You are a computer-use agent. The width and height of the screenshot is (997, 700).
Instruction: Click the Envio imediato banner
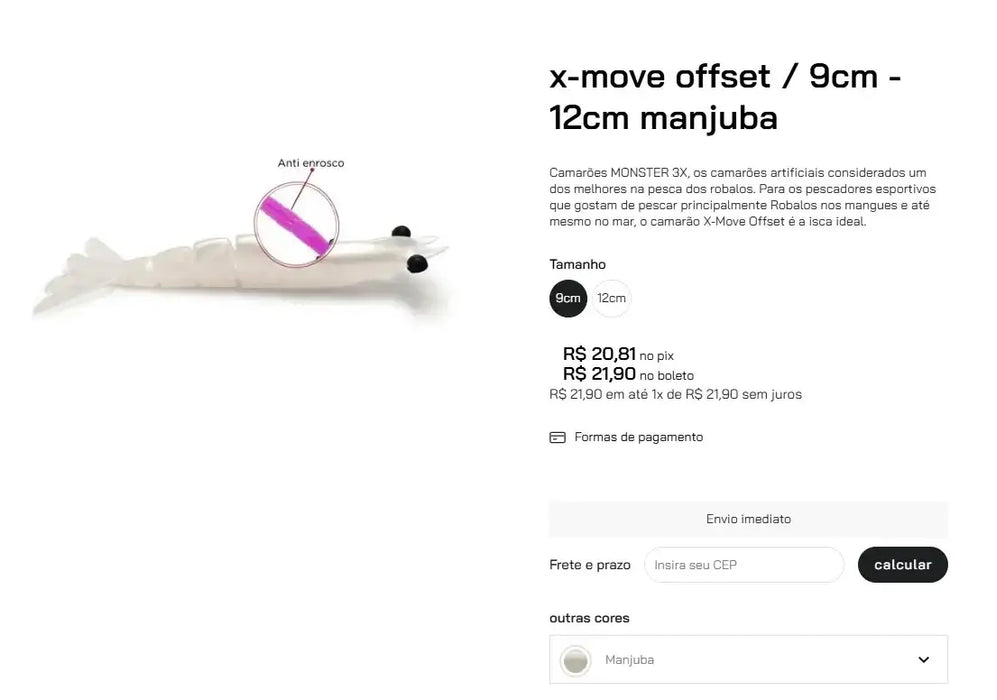coord(748,519)
